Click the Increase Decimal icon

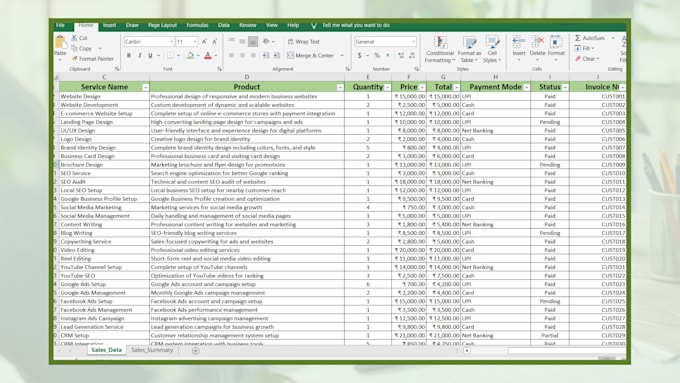click(401, 56)
